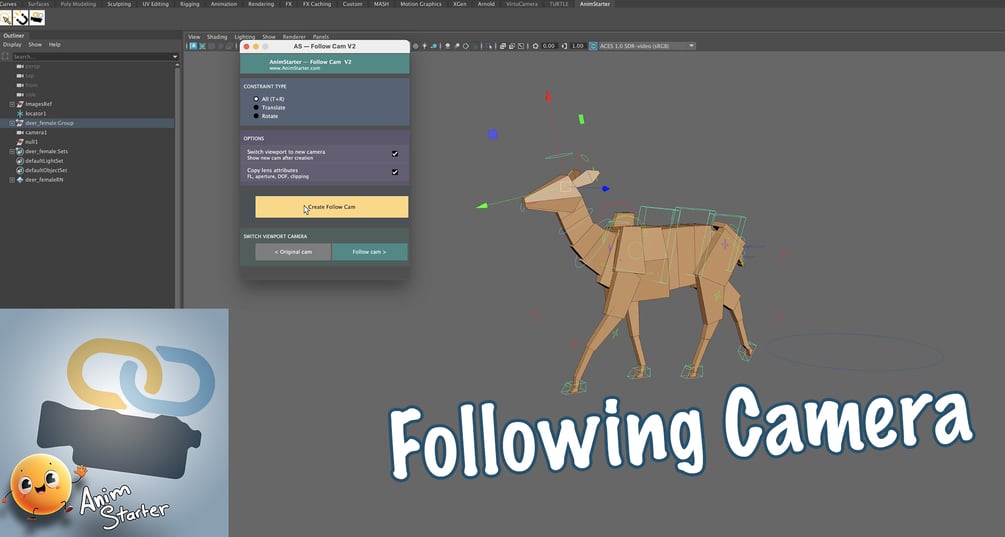Click the gamma value field 1.00
The height and width of the screenshot is (537, 1005).
click(577, 46)
